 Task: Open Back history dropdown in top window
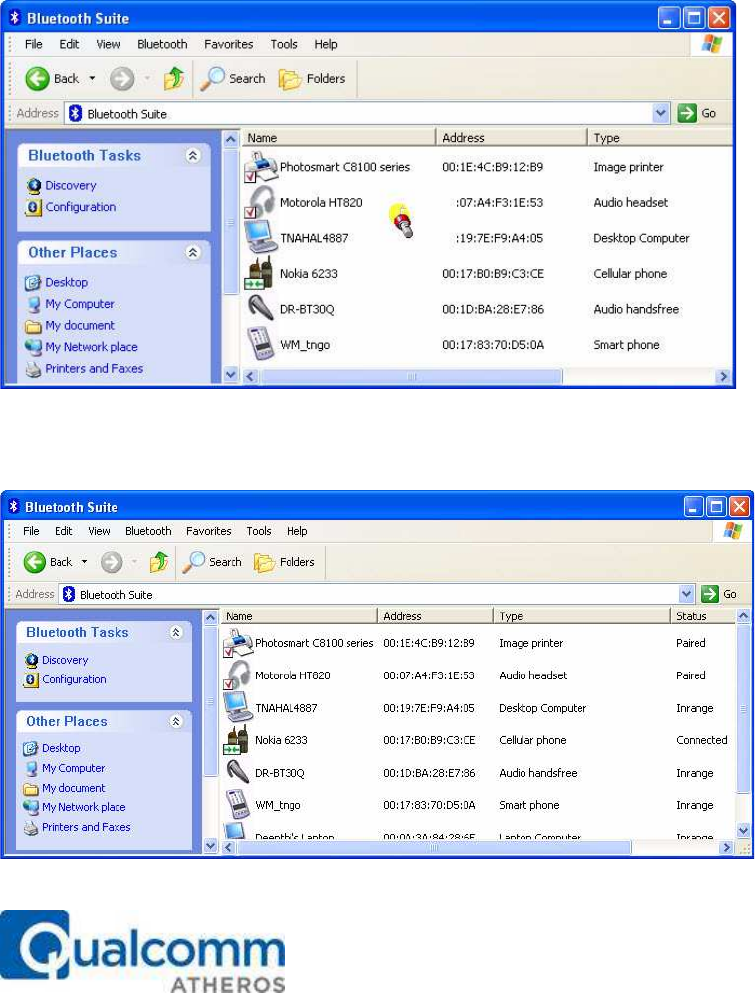pos(92,79)
